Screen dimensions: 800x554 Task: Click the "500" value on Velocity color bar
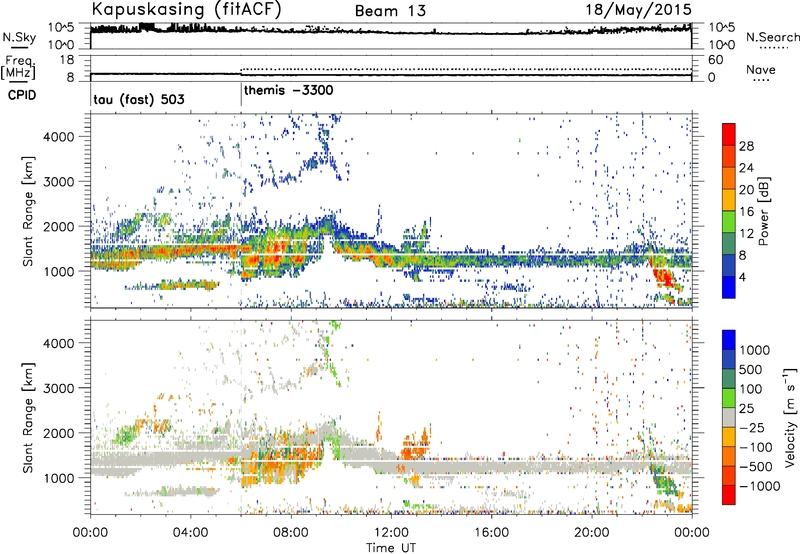click(751, 369)
